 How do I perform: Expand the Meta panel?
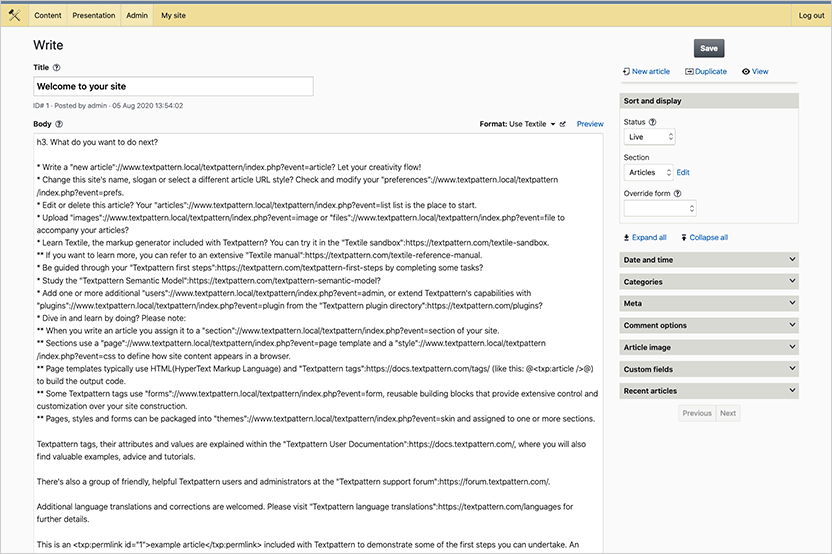point(709,304)
